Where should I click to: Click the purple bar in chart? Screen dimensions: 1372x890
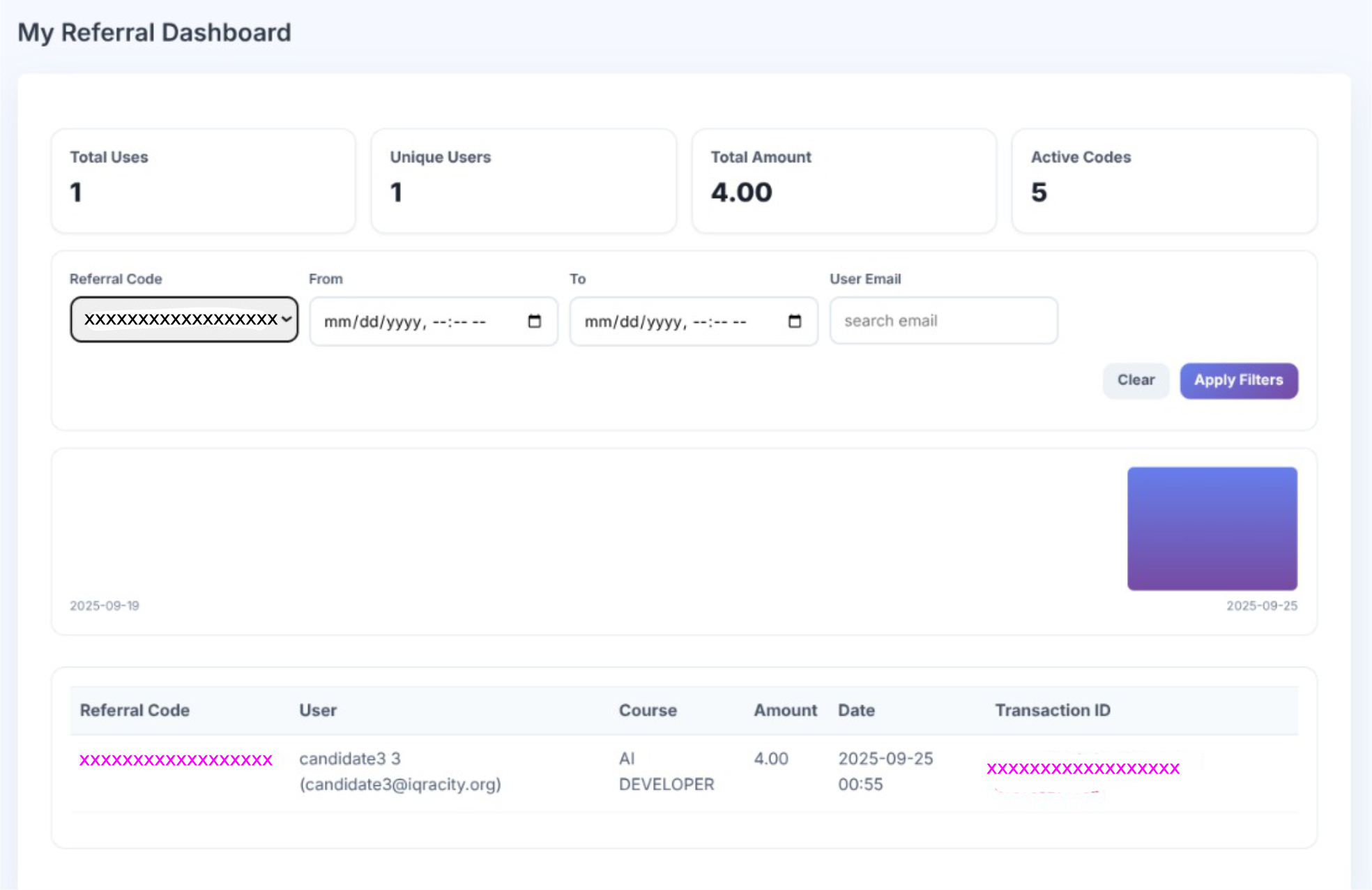tap(1212, 528)
